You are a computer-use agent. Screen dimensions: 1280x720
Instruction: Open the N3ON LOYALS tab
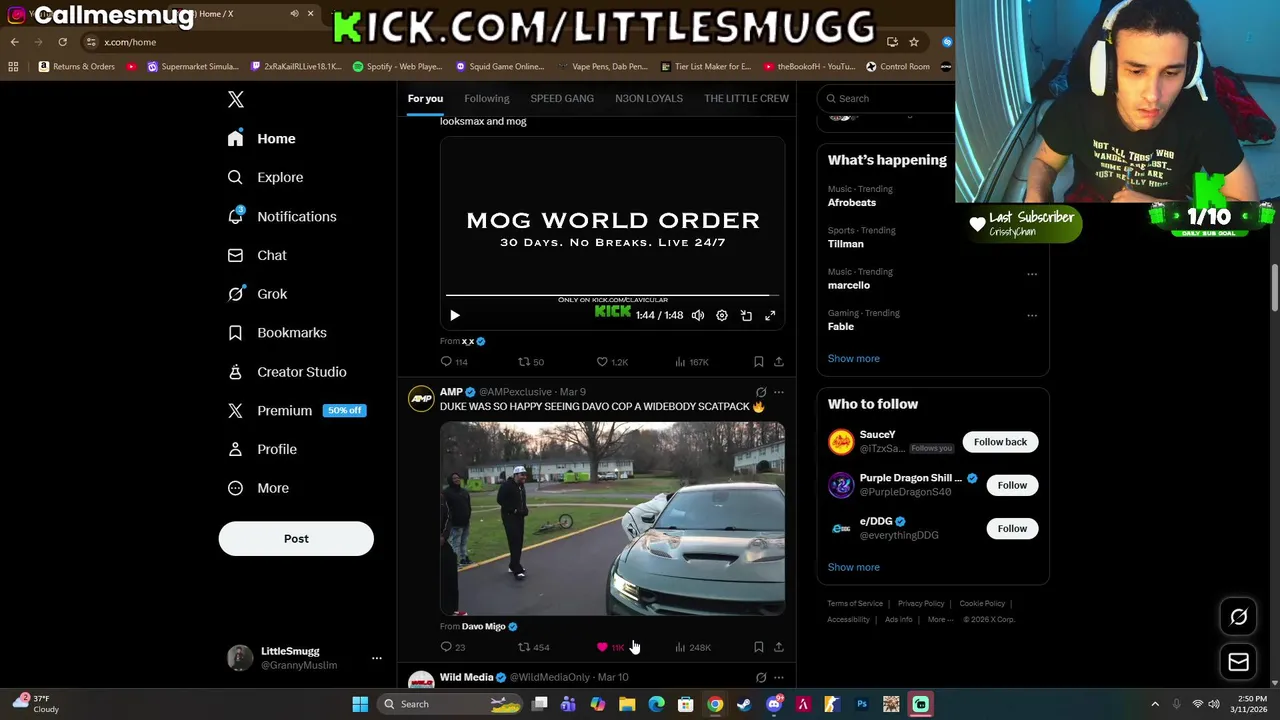tap(649, 98)
